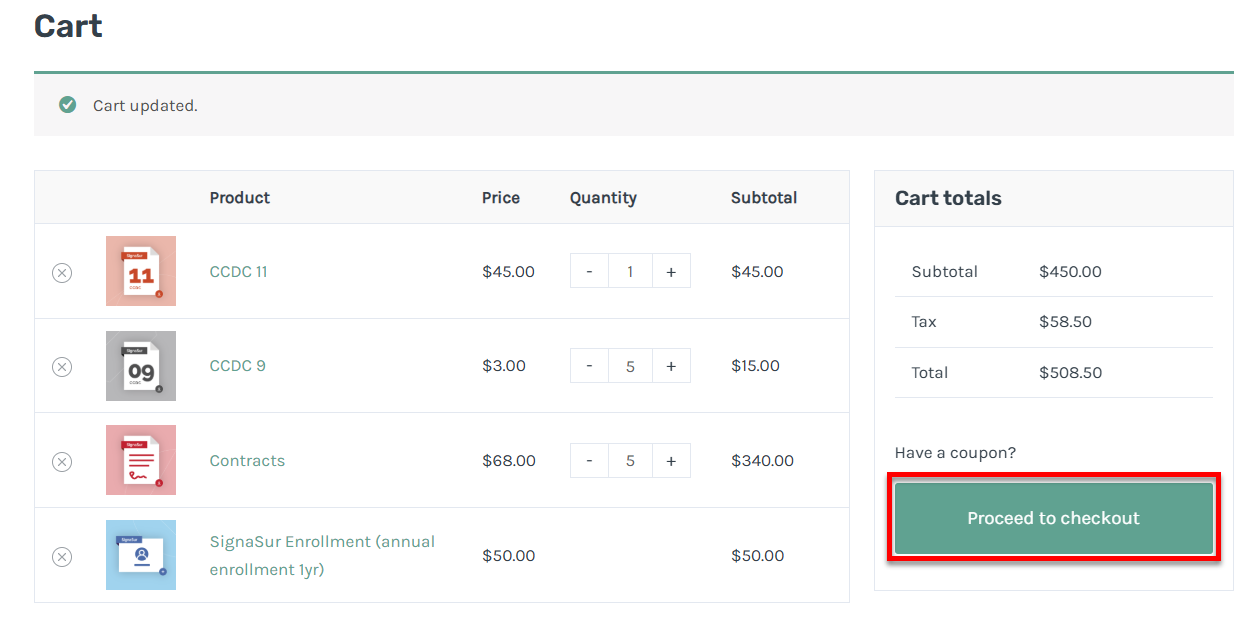Focus the CCDC 11 quantity field
Image resolution: width=1258 pixels, height=634 pixels.
click(630, 271)
